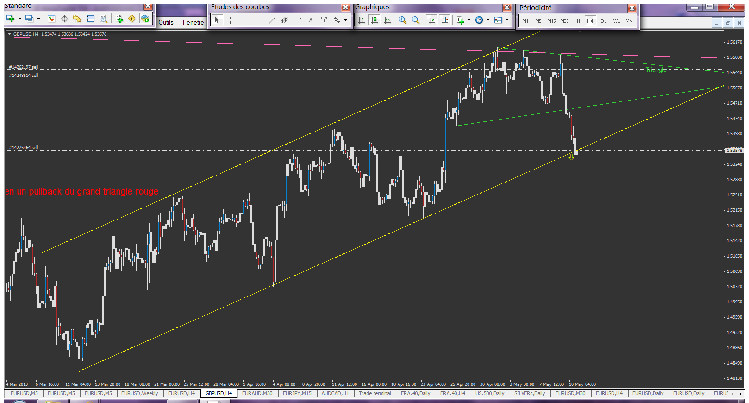Select the crosshair tool

click(230, 20)
